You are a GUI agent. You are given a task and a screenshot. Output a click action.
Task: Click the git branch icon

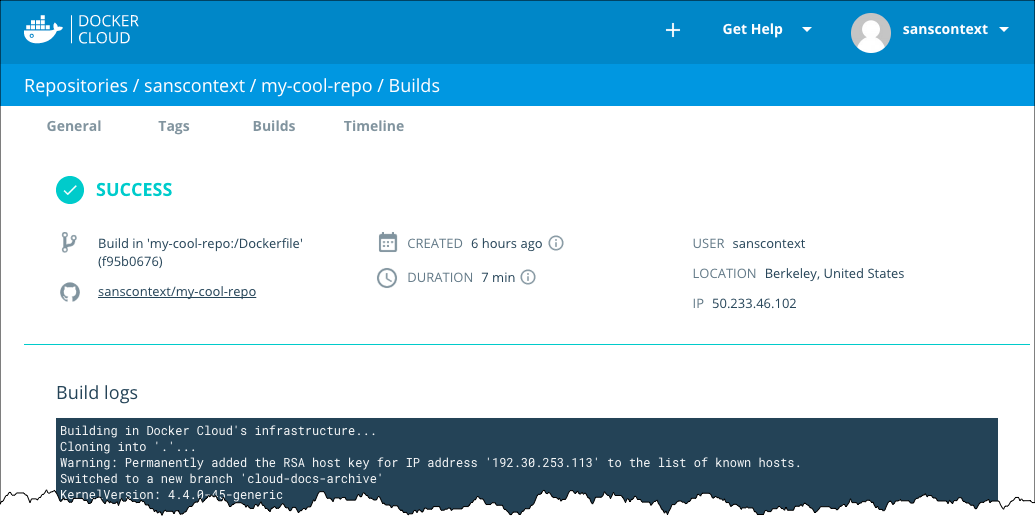click(x=69, y=243)
